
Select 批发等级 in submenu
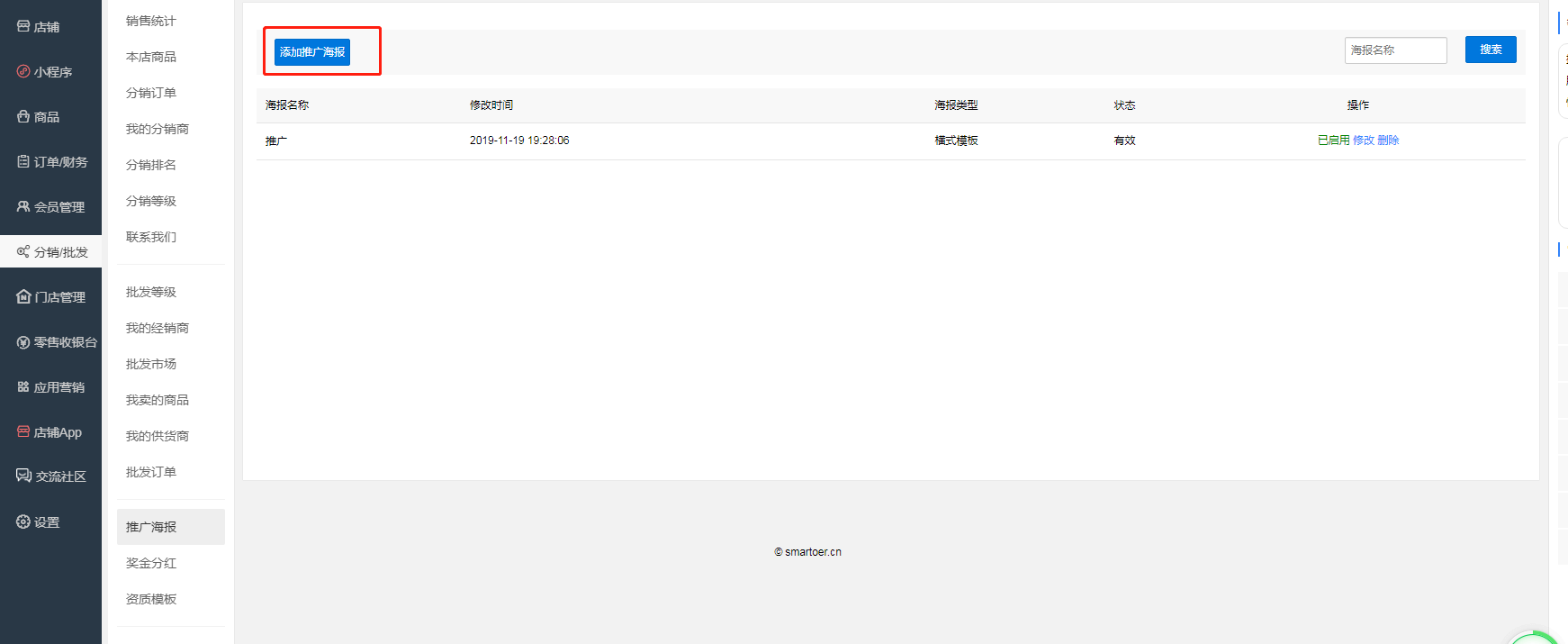coord(151,292)
